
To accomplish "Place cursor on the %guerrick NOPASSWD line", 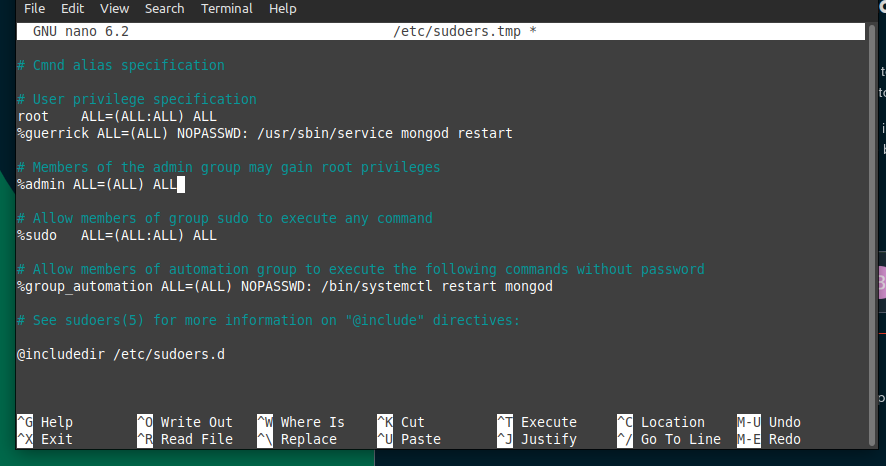I will [265, 133].
